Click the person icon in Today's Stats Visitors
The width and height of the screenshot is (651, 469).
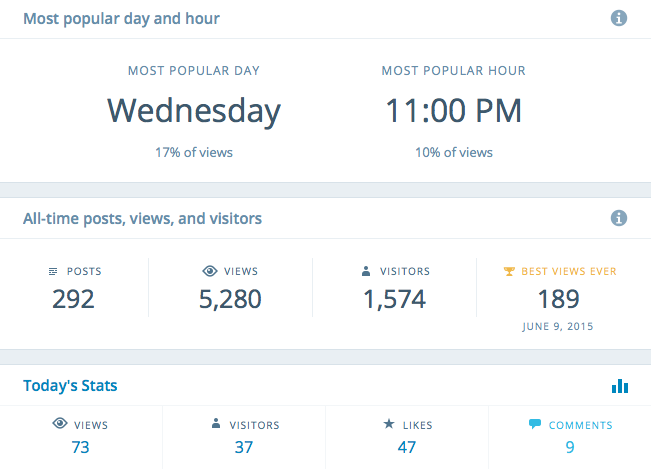[215, 425]
